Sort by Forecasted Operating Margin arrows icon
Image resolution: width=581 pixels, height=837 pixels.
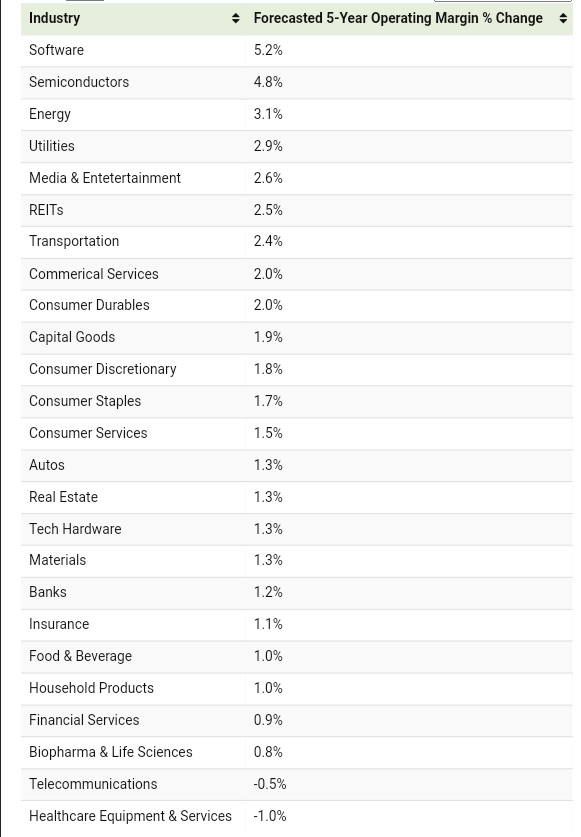point(563,18)
